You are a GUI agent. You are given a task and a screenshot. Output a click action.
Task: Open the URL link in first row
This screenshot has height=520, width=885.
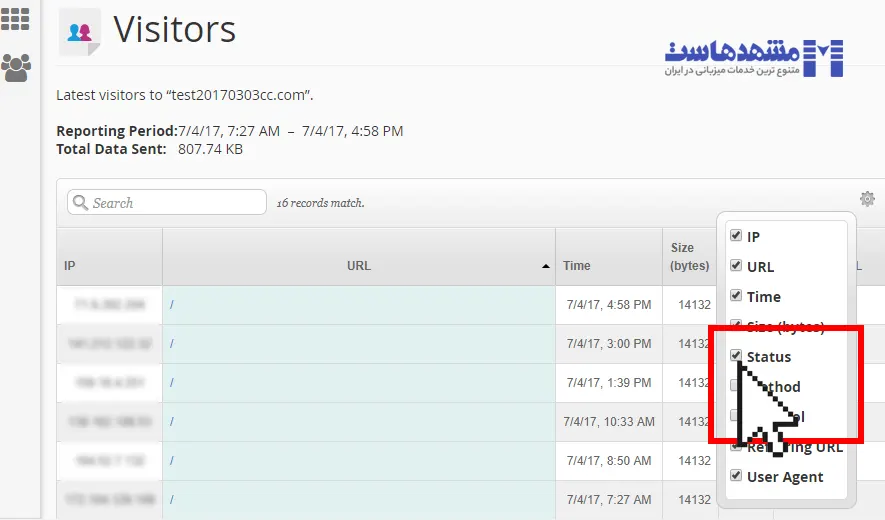pos(172,304)
